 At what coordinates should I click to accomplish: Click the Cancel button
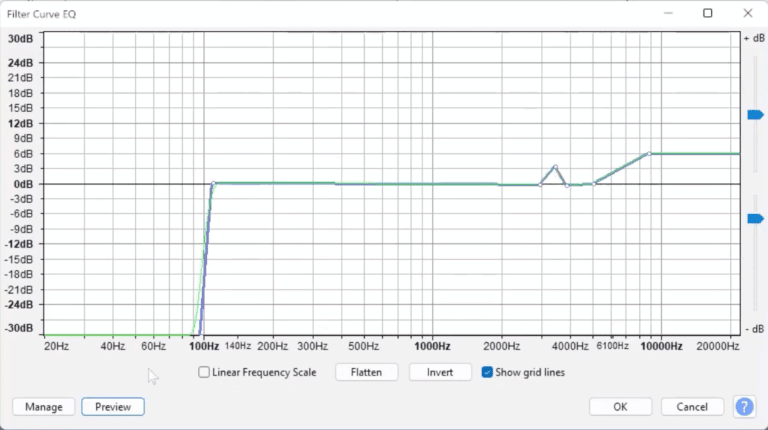692,406
